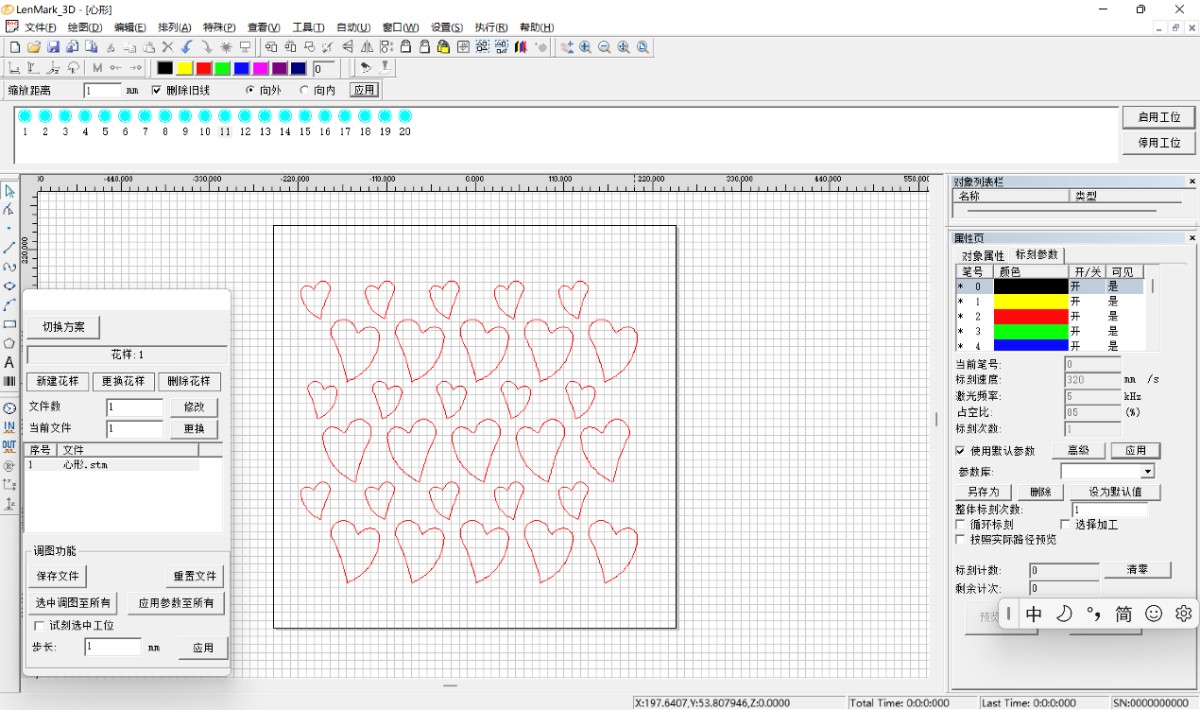Click the New file icon in toolbar
1200x710 pixels.
(x=15, y=47)
